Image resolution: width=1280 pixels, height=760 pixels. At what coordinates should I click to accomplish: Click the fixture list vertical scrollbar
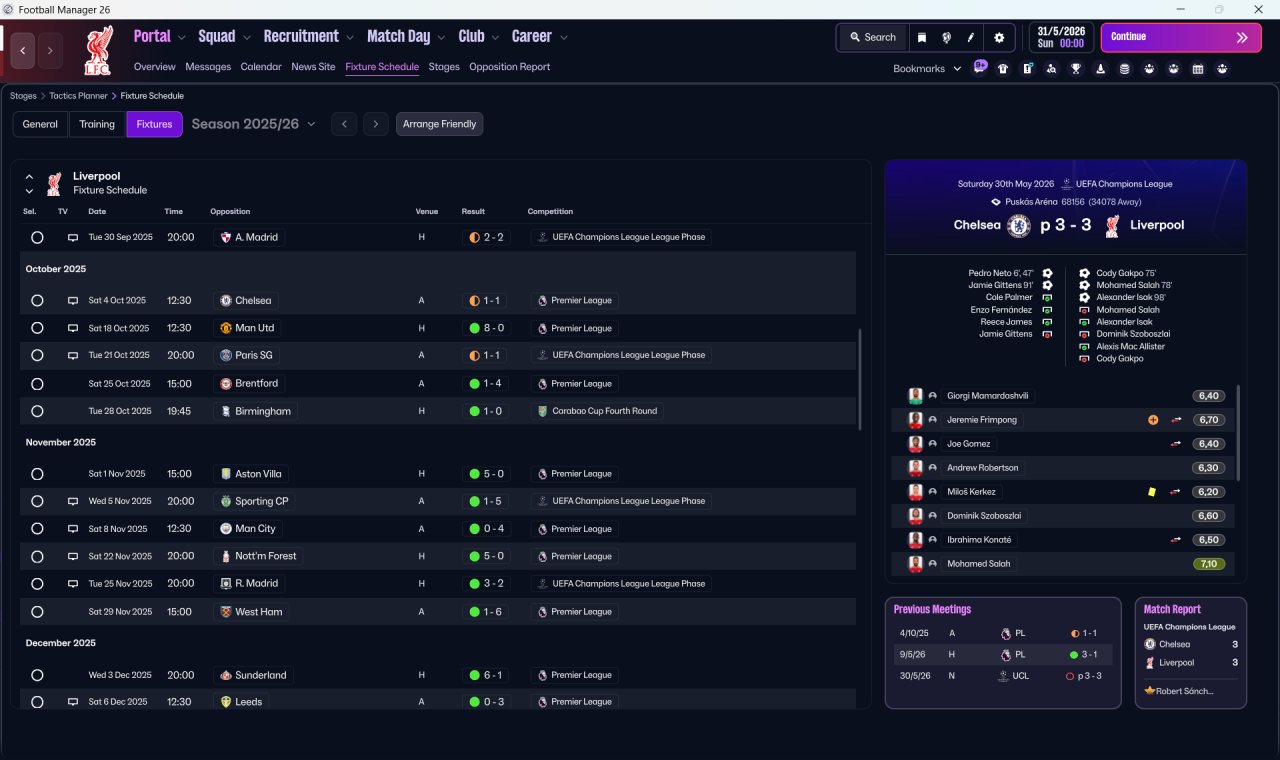pos(859,380)
